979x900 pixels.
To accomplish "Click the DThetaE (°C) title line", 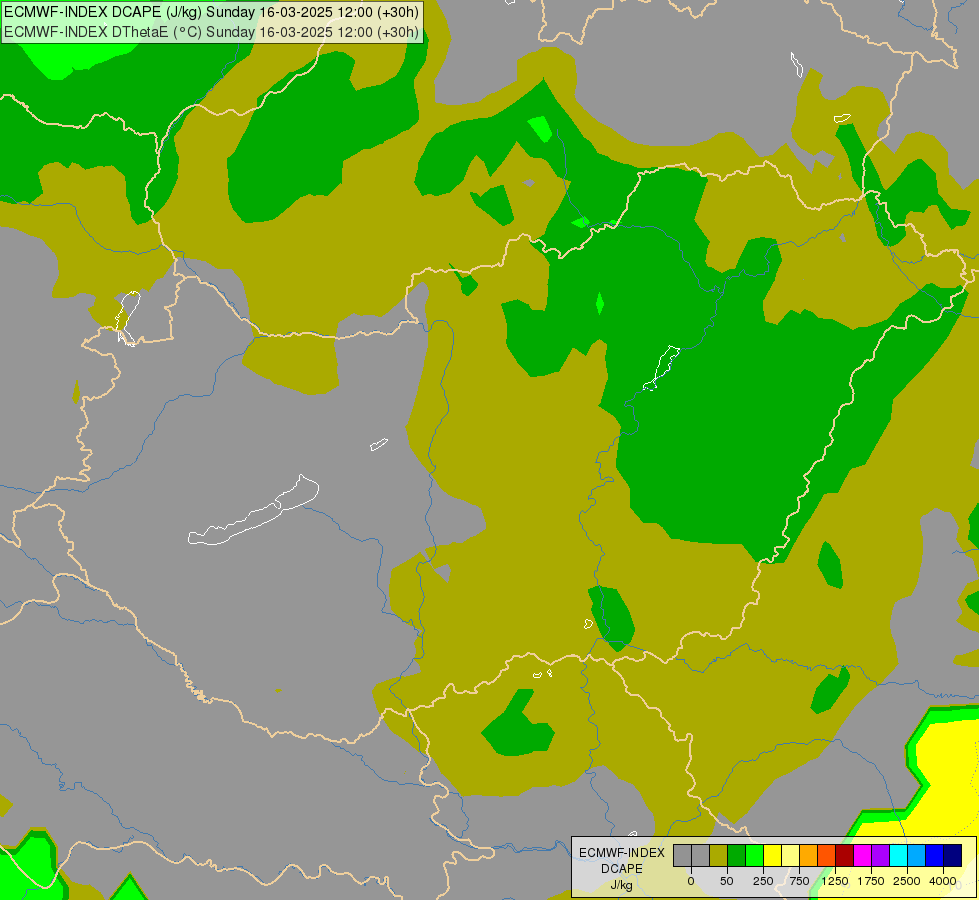I will point(212,32).
